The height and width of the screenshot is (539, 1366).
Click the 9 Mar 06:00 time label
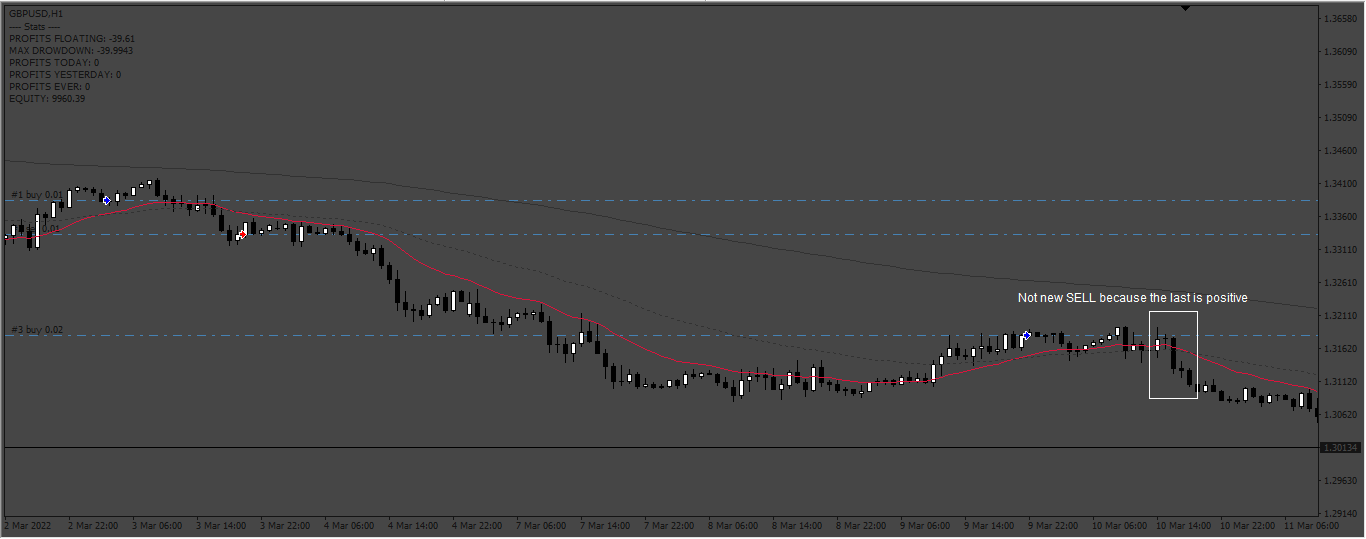[x=925, y=526]
